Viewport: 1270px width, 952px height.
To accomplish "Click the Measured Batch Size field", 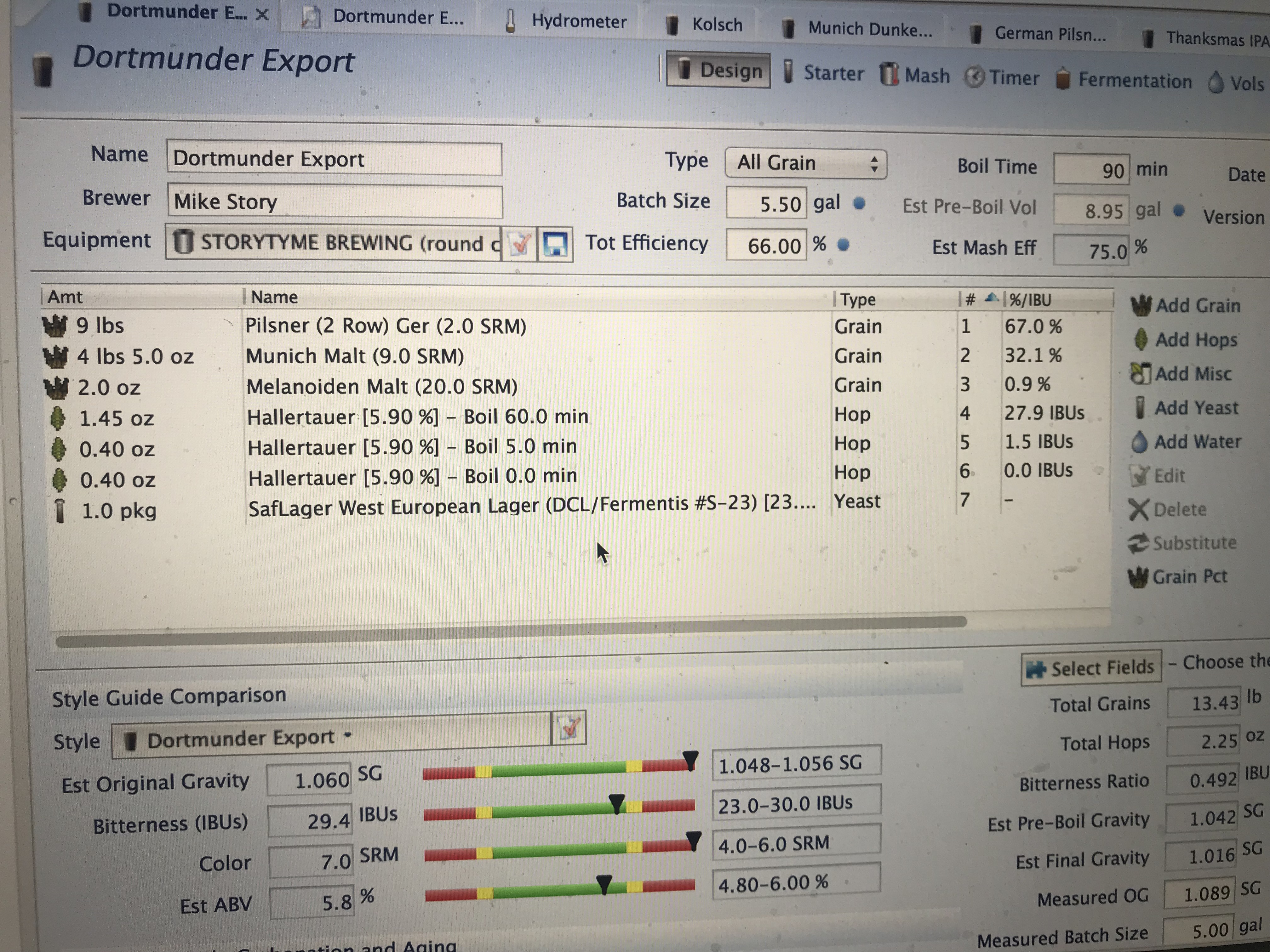I will pyautogui.click(x=1198, y=931).
